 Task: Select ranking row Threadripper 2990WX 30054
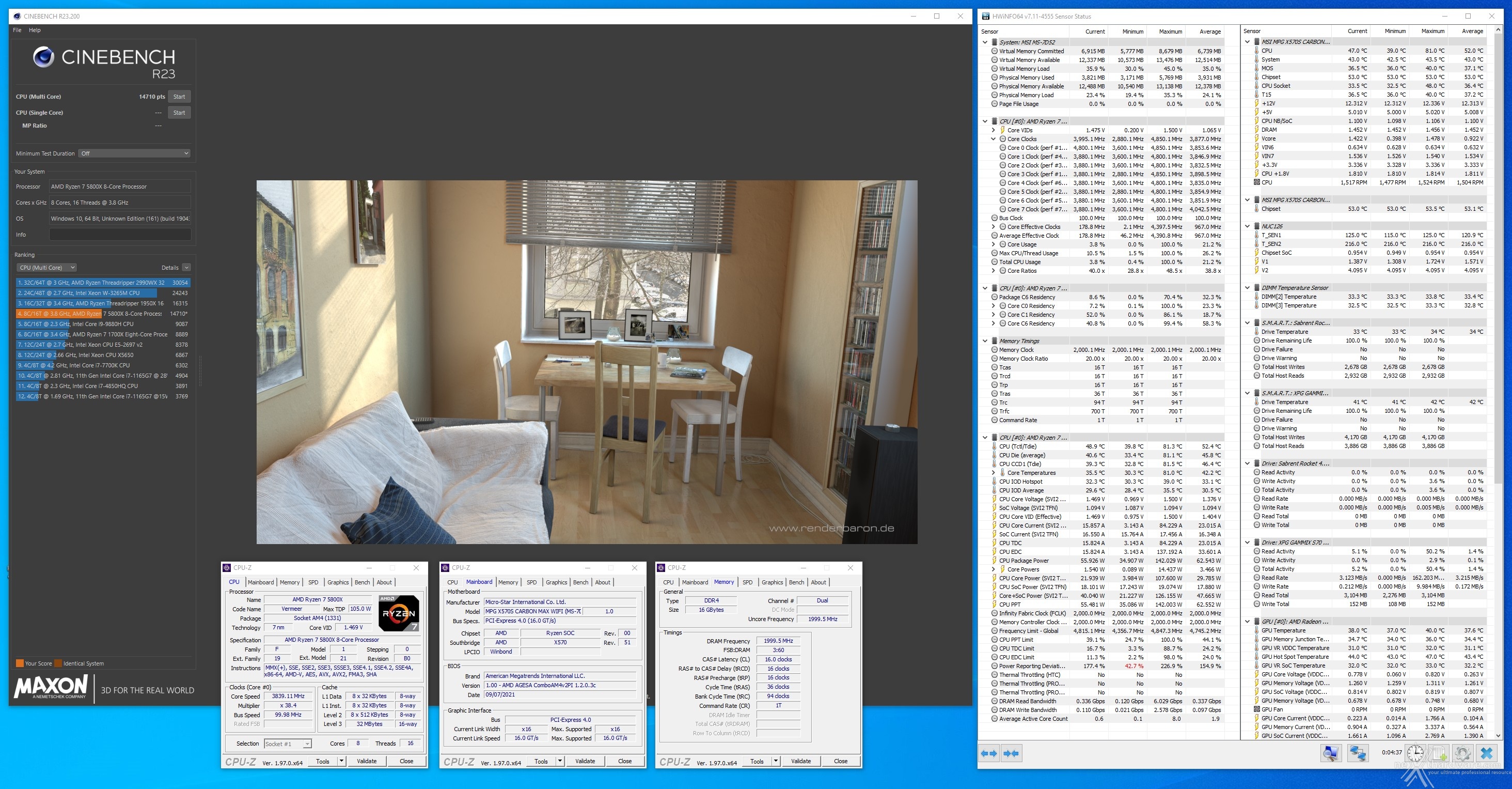(x=103, y=283)
